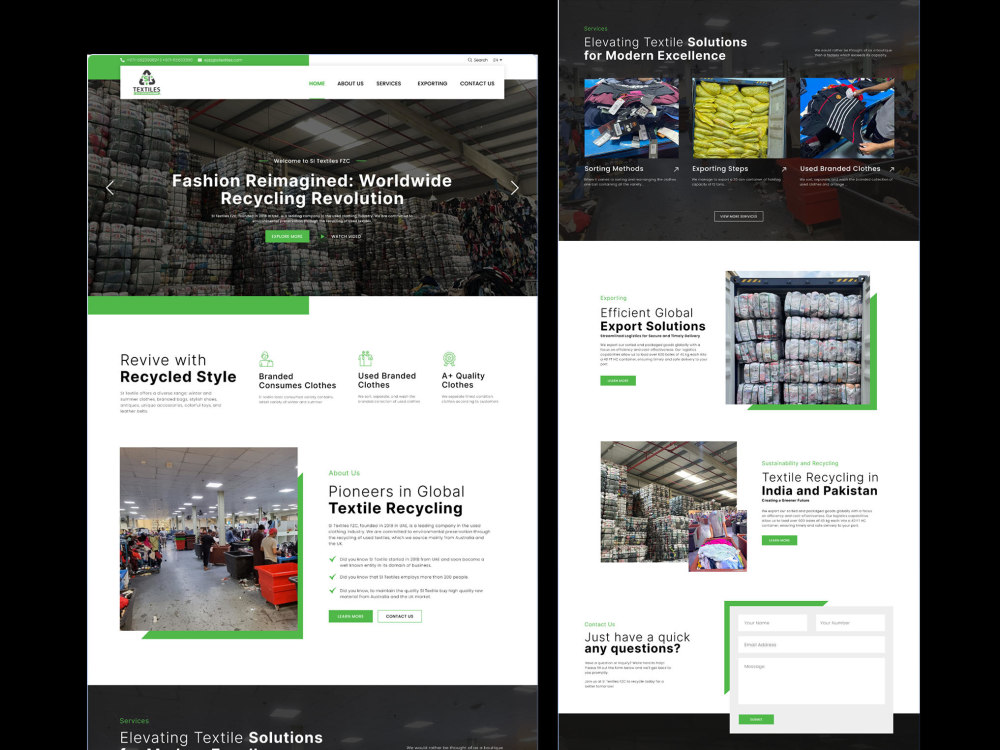This screenshot has height=750, width=1000.
Task: Click the A+ Quality award icon
Action: 449,359
